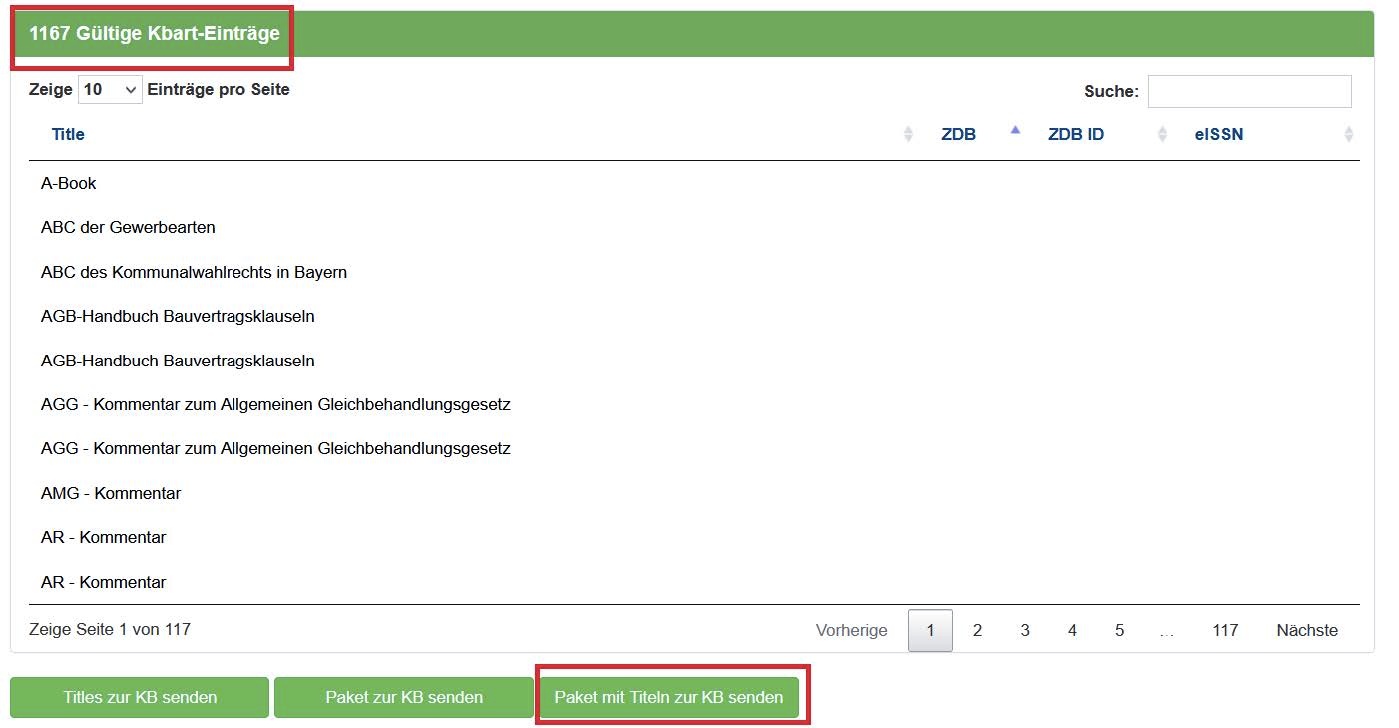The height and width of the screenshot is (728, 1399).
Task: Sort table by Title column header
Action: (68, 134)
